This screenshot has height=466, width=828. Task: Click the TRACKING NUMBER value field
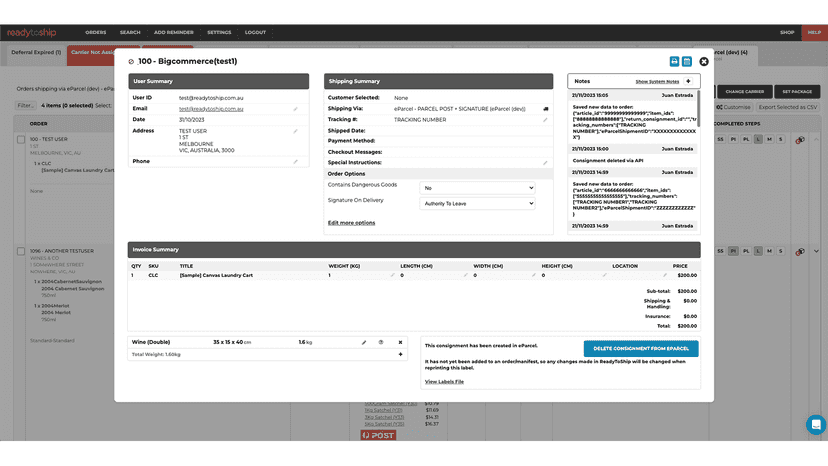(420, 120)
